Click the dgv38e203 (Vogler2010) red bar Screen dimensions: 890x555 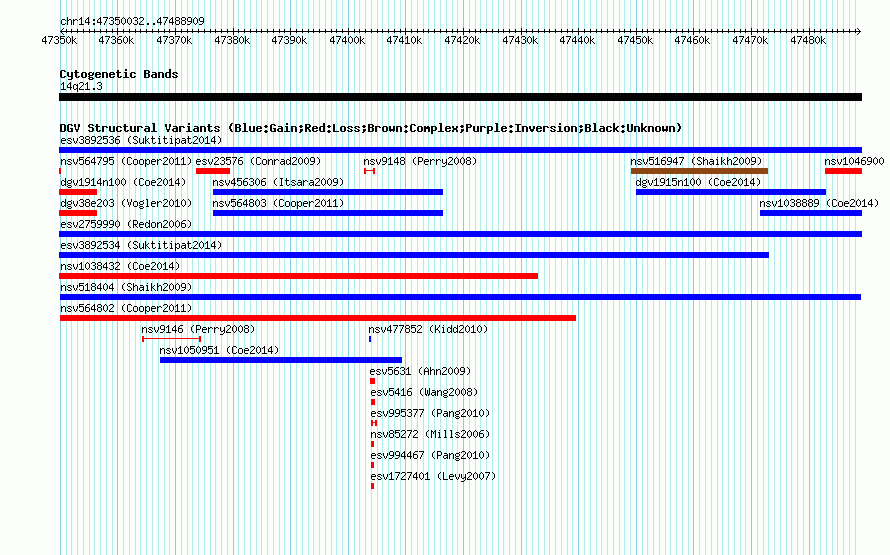[78, 213]
